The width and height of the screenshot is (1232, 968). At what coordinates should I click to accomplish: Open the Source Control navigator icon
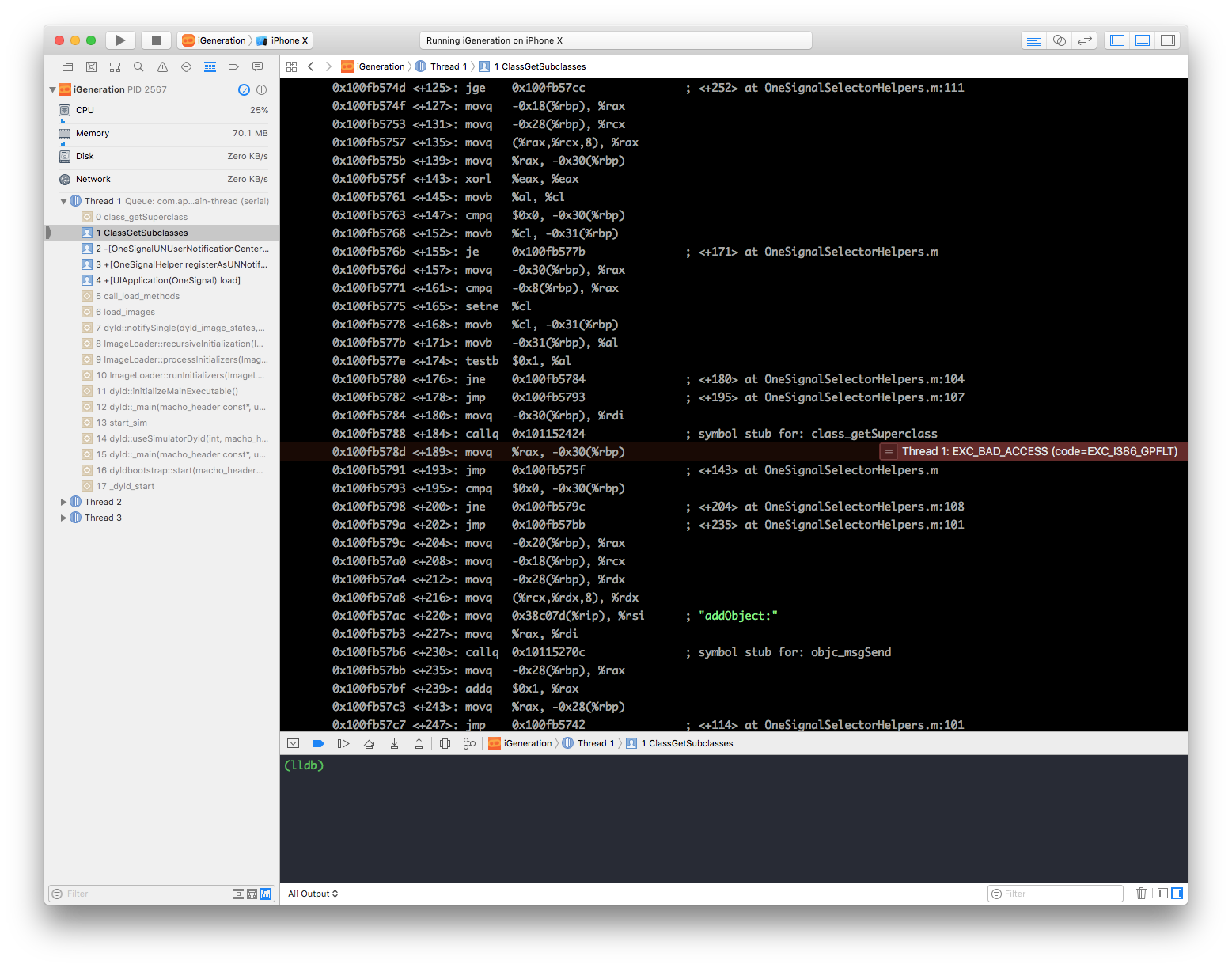pos(92,67)
